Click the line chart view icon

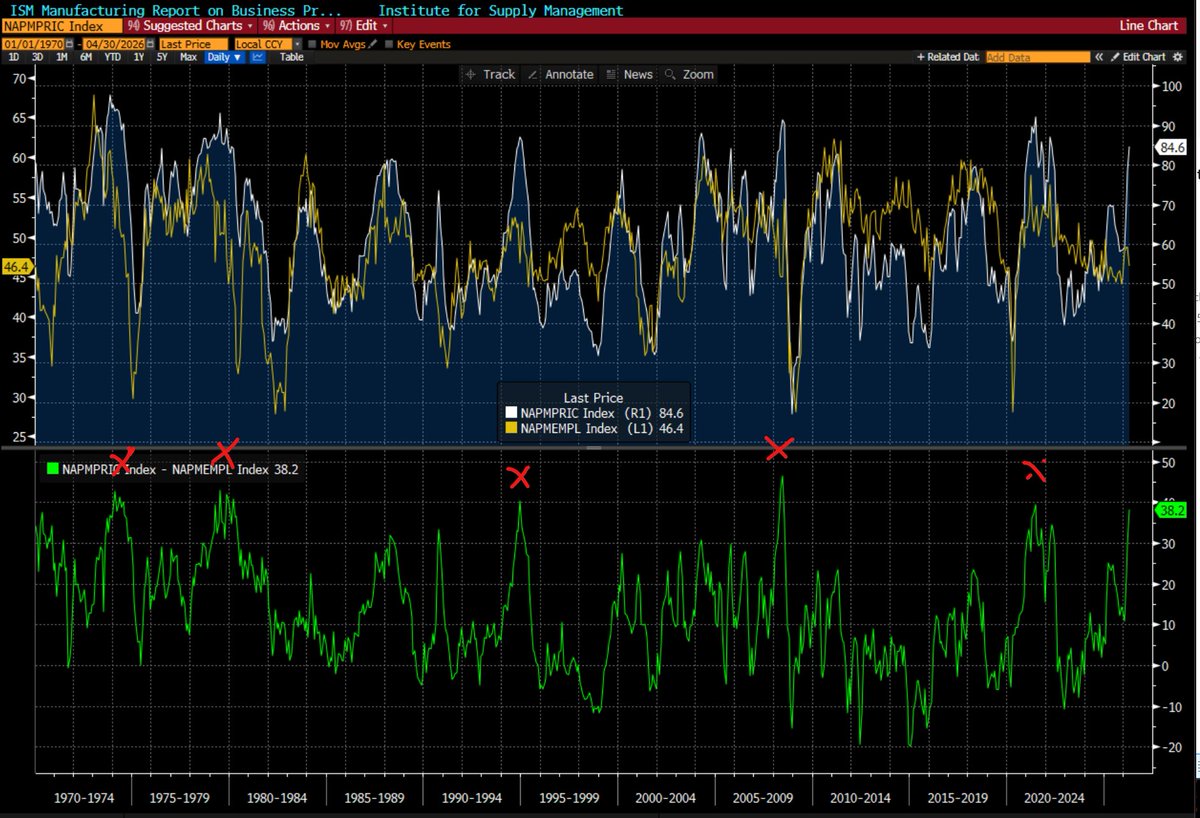click(x=257, y=57)
